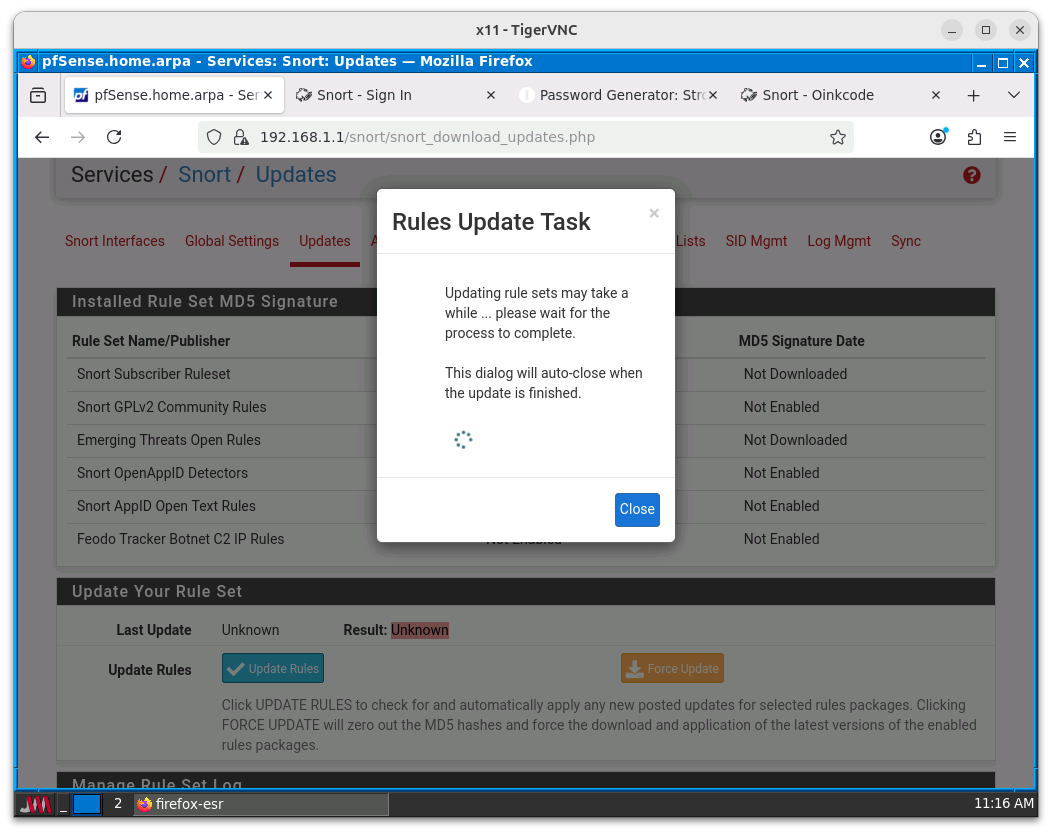Close the Snort - Oinkcode tab
Screen dimensions: 1052x834
click(x=936, y=95)
